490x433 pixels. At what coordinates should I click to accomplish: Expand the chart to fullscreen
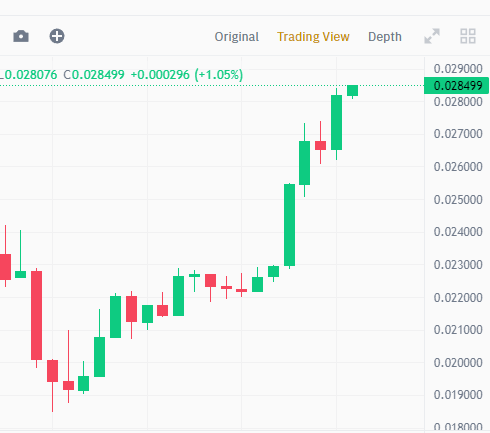point(432,36)
